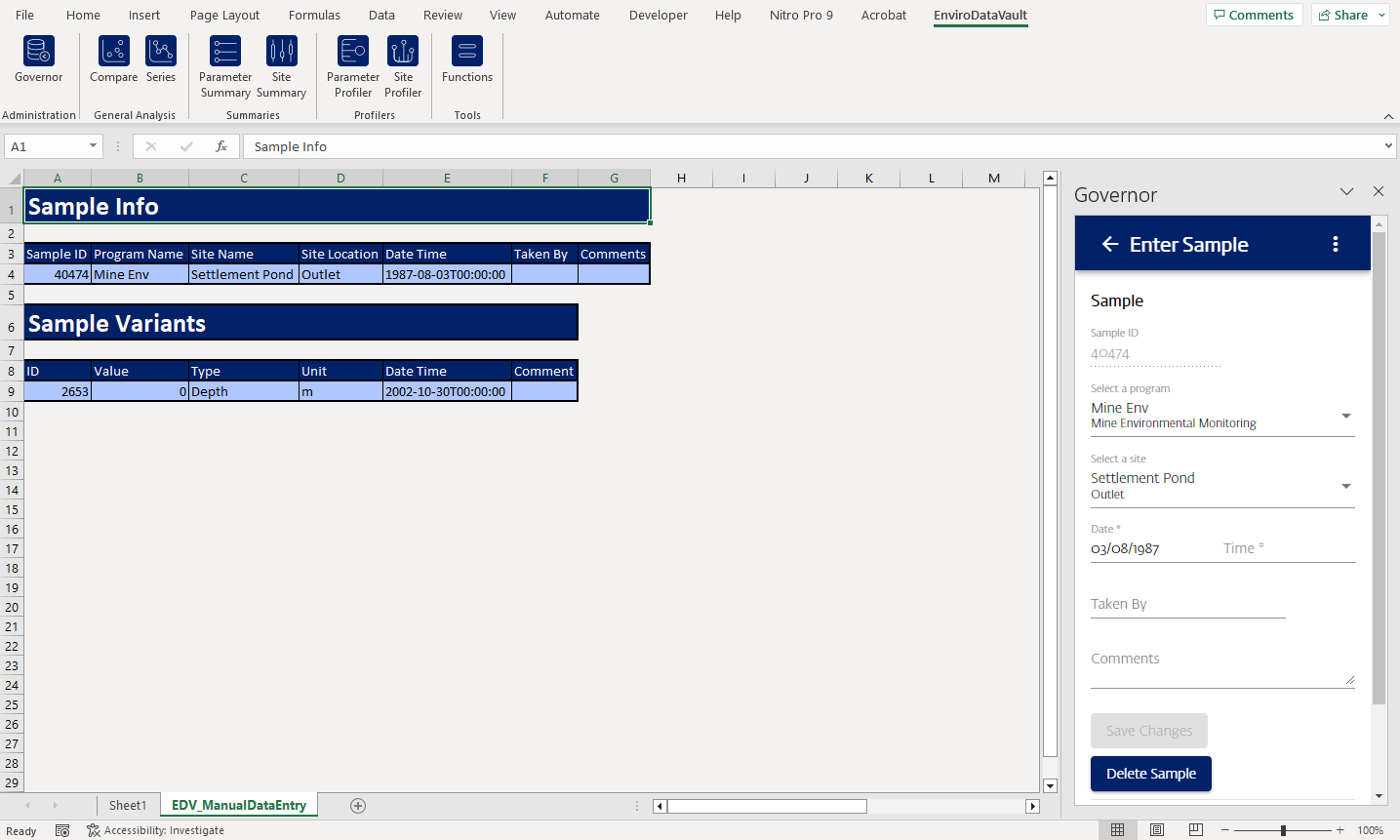Open the Comments button
Image resolution: width=1400 pixels, height=840 pixels.
tap(1254, 15)
